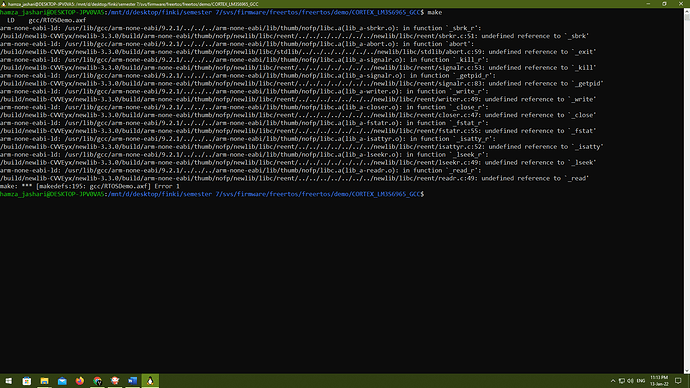Viewport: 690px width, 388px height.
Task: Open the red mascot app on the taskbar
Action: pyautogui.click(x=115, y=381)
